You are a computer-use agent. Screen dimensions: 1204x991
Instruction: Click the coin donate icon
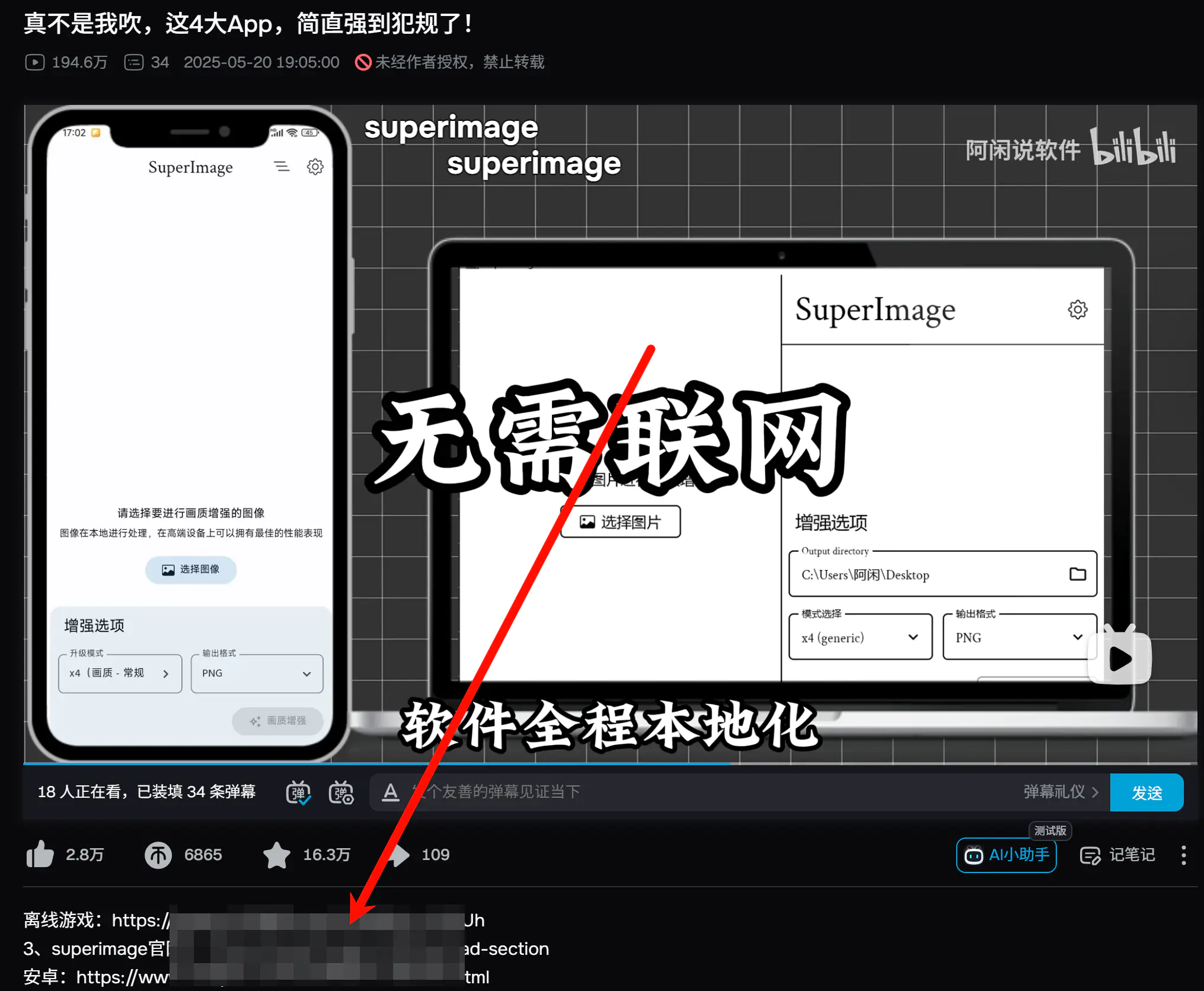click(158, 855)
